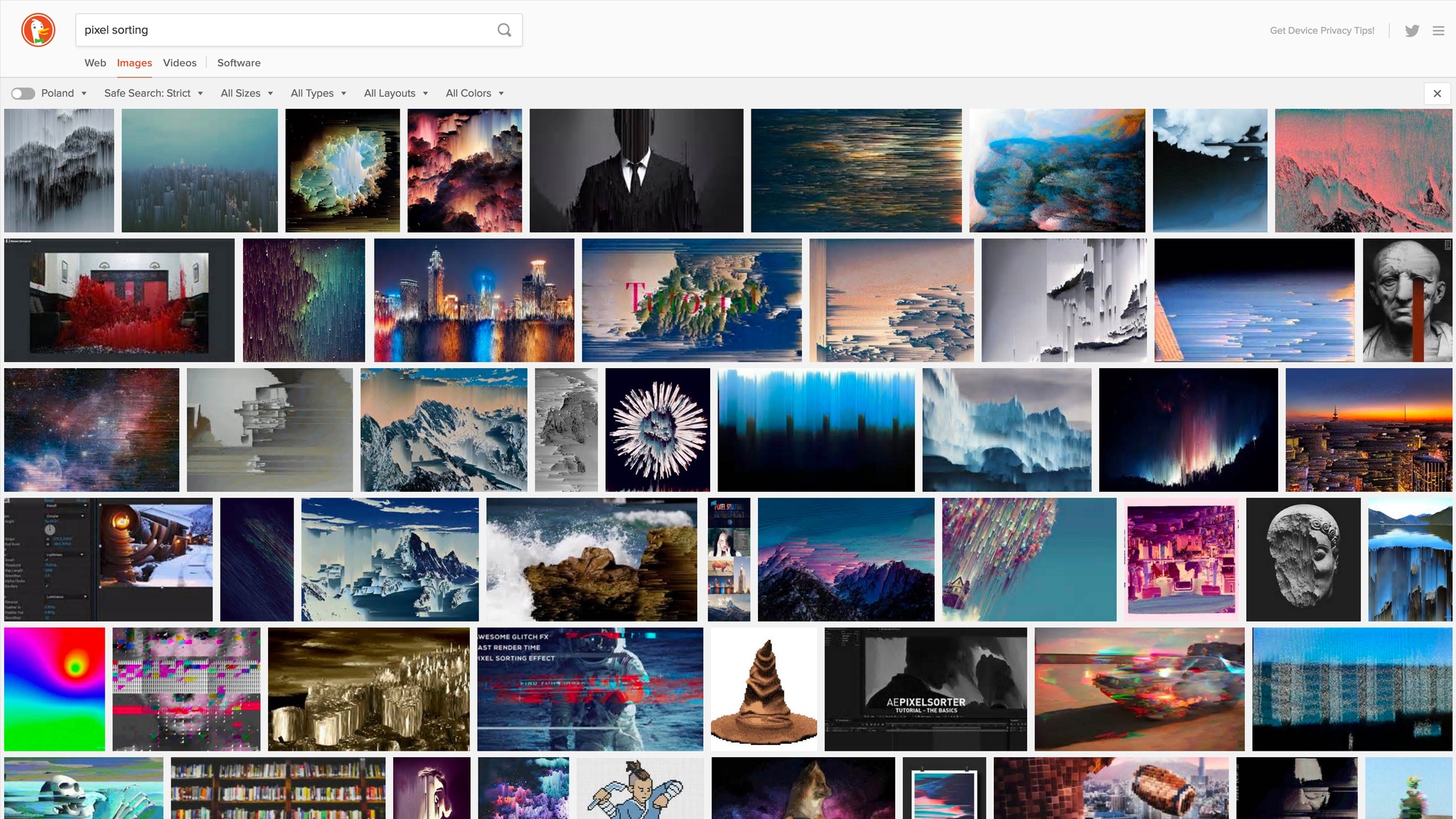1456x819 pixels.
Task: Open the bookshelf library thumbnail
Action: [278, 788]
